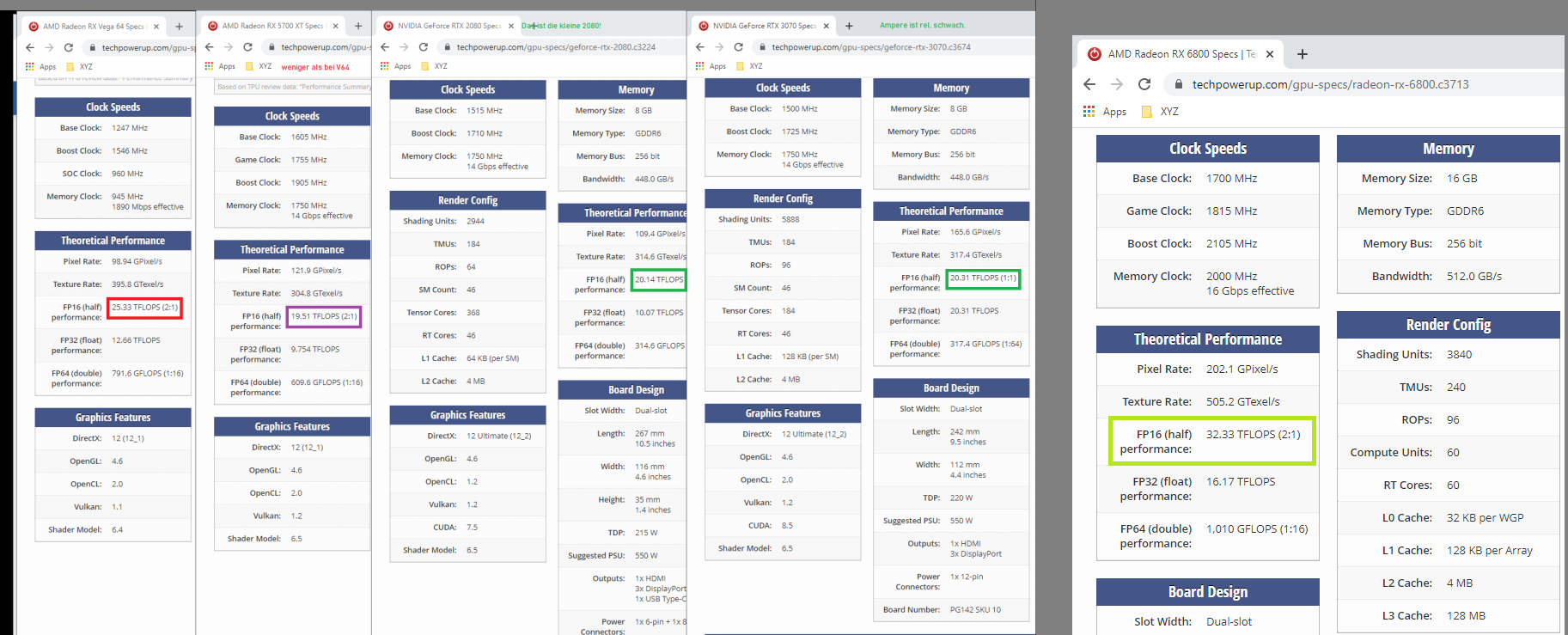Open a new tab next to the RX 5700 XT tab
Viewport: 1568px width, 635px height.
point(358,26)
